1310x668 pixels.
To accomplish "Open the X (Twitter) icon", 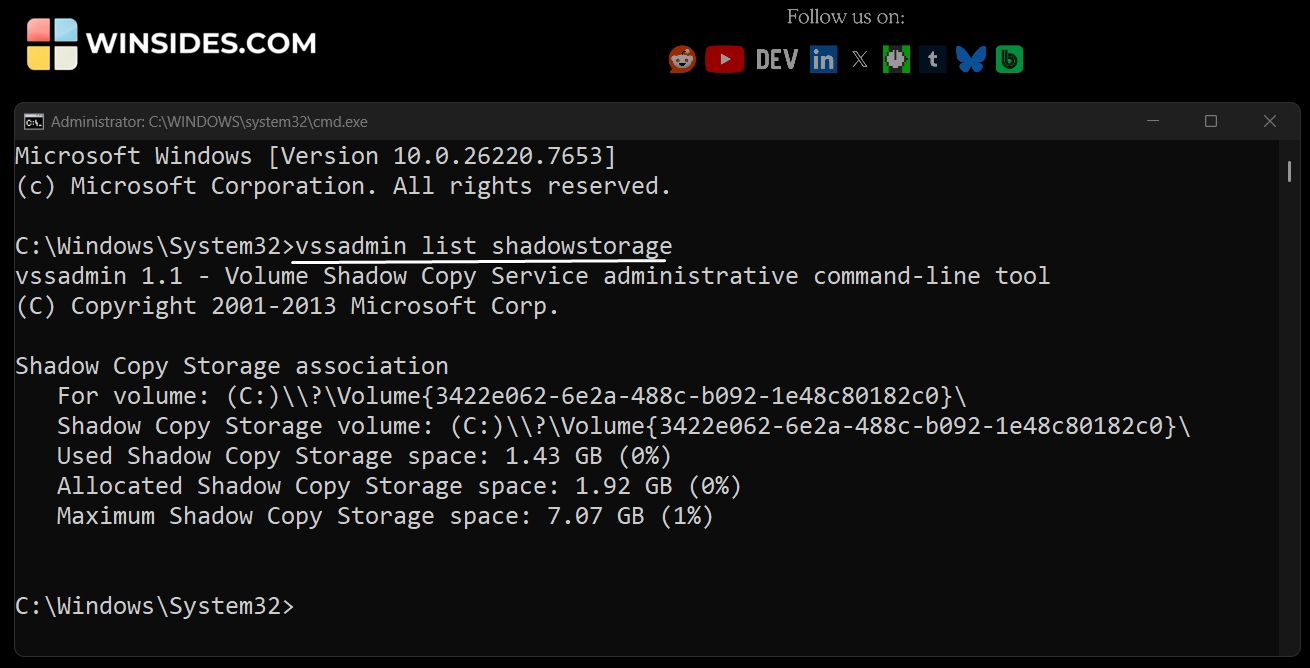I will pyautogui.click(x=859, y=59).
